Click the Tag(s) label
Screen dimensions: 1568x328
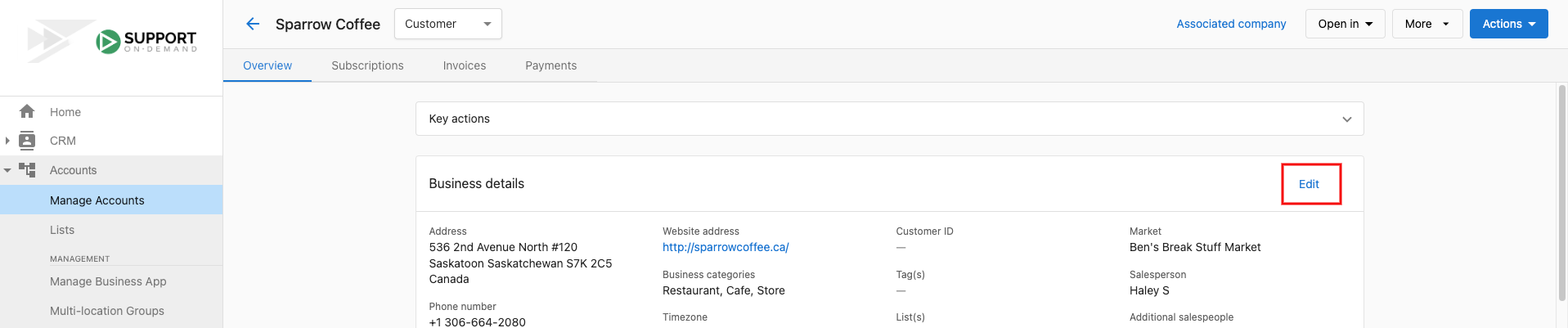(x=910, y=275)
